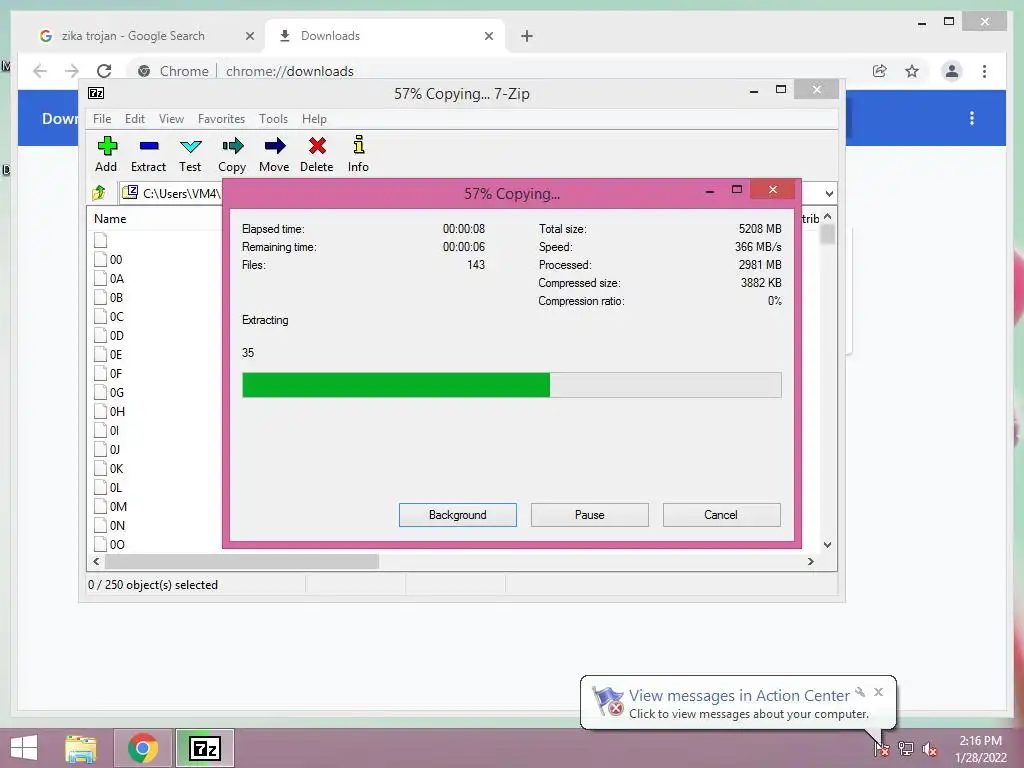Viewport: 1024px width, 768px height.
Task: Pause the copying operation
Action: pos(590,515)
